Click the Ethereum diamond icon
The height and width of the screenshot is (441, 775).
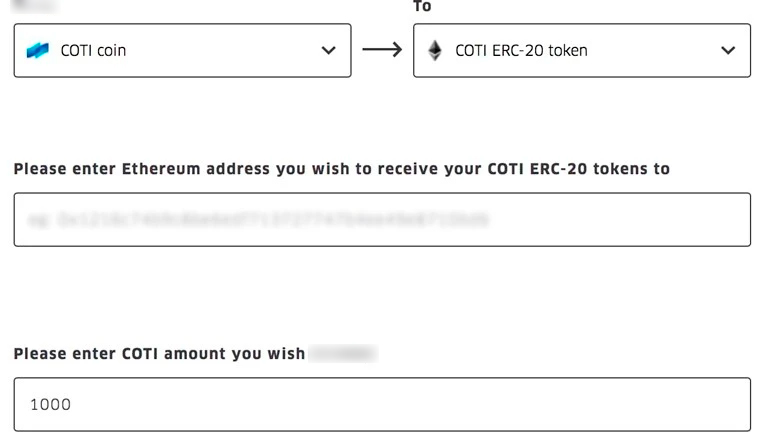click(x=435, y=50)
